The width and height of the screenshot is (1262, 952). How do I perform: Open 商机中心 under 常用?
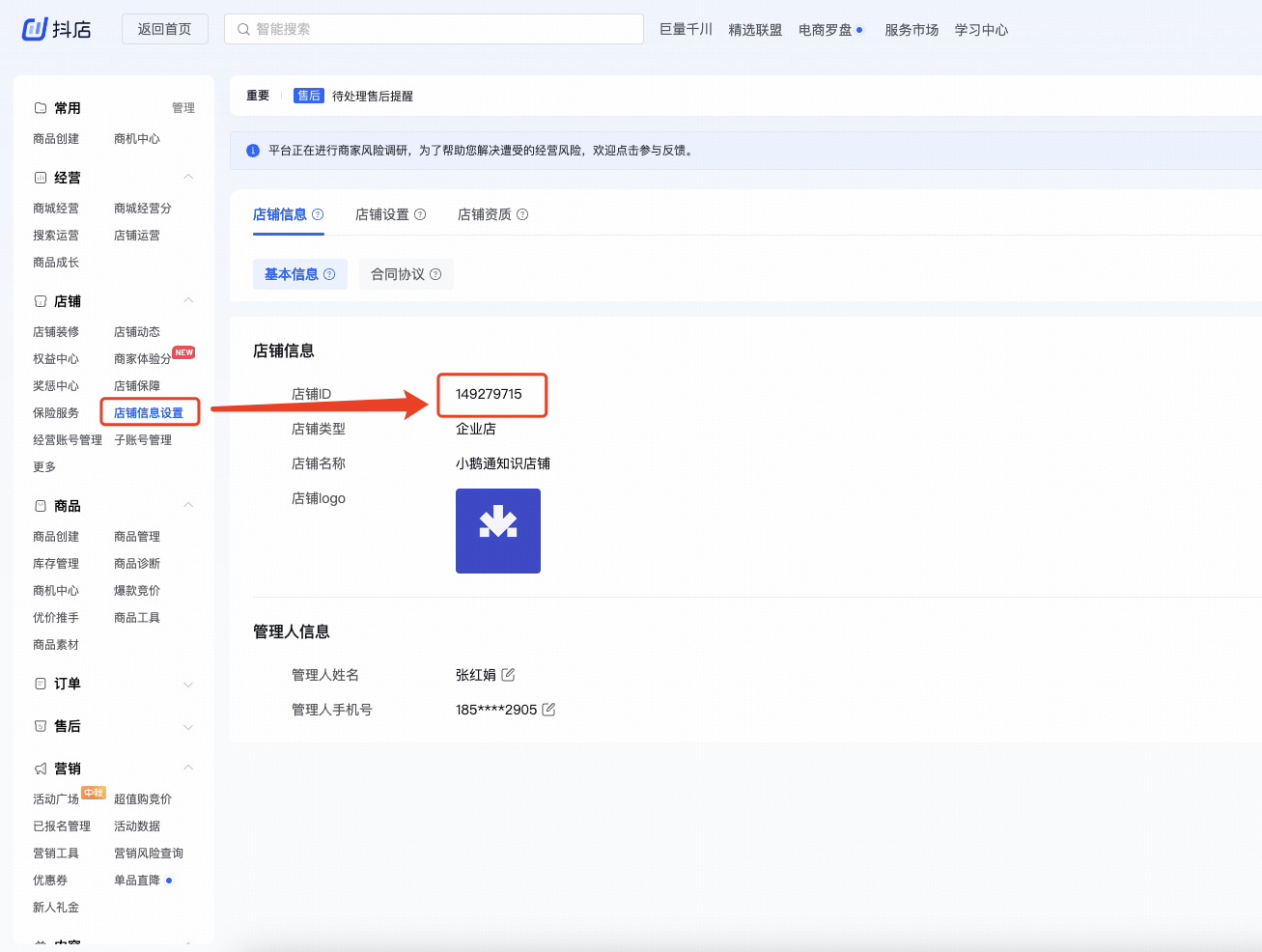(137, 138)
